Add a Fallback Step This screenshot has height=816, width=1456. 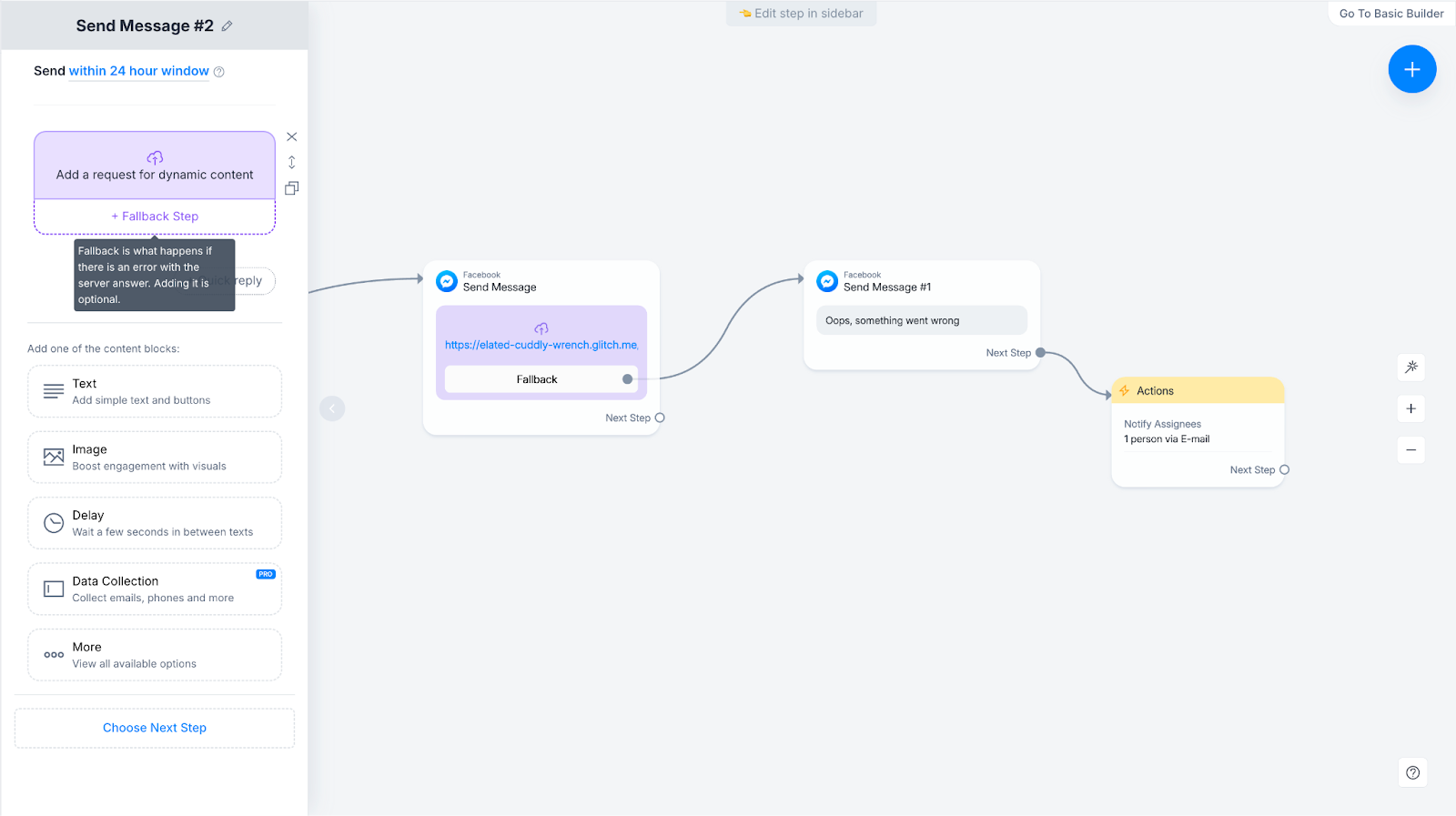155,217
